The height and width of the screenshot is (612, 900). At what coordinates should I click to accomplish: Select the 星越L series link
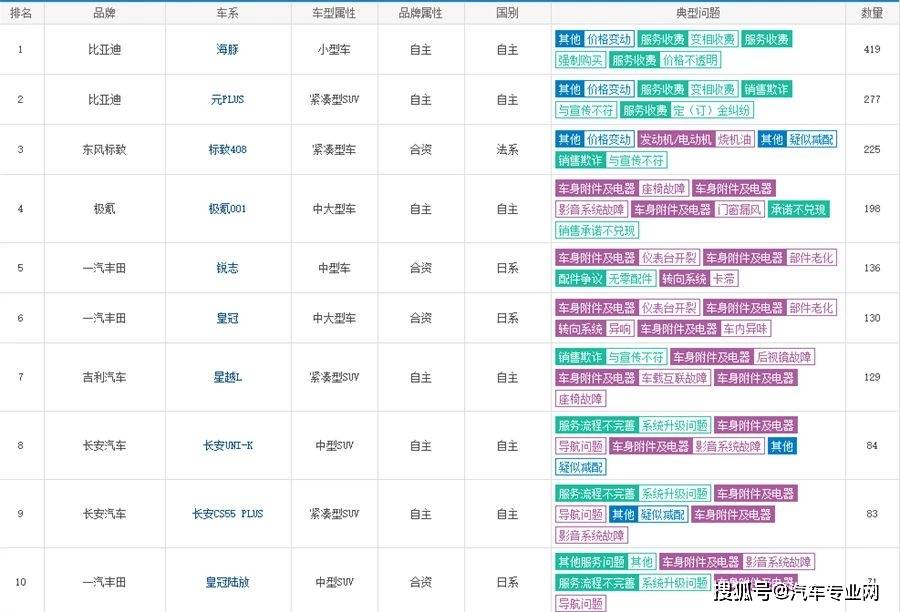228,377
